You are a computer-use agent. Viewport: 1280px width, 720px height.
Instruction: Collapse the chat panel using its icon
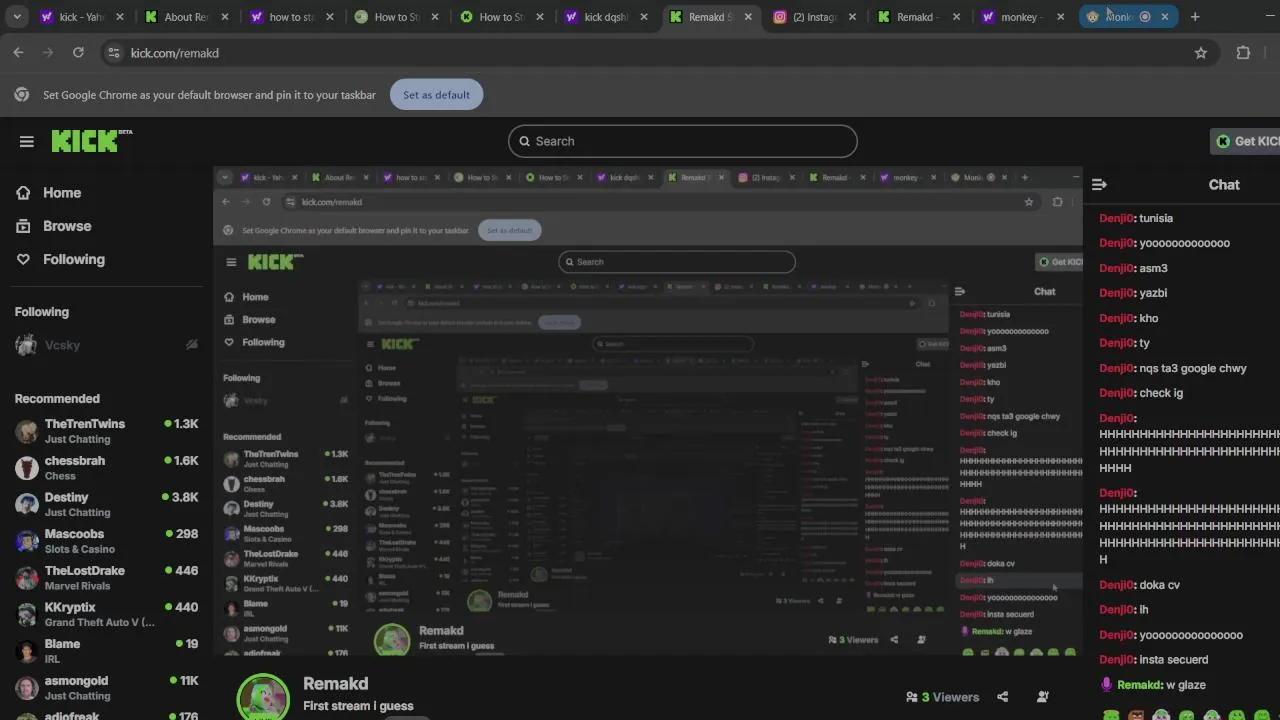point(1099,184)
